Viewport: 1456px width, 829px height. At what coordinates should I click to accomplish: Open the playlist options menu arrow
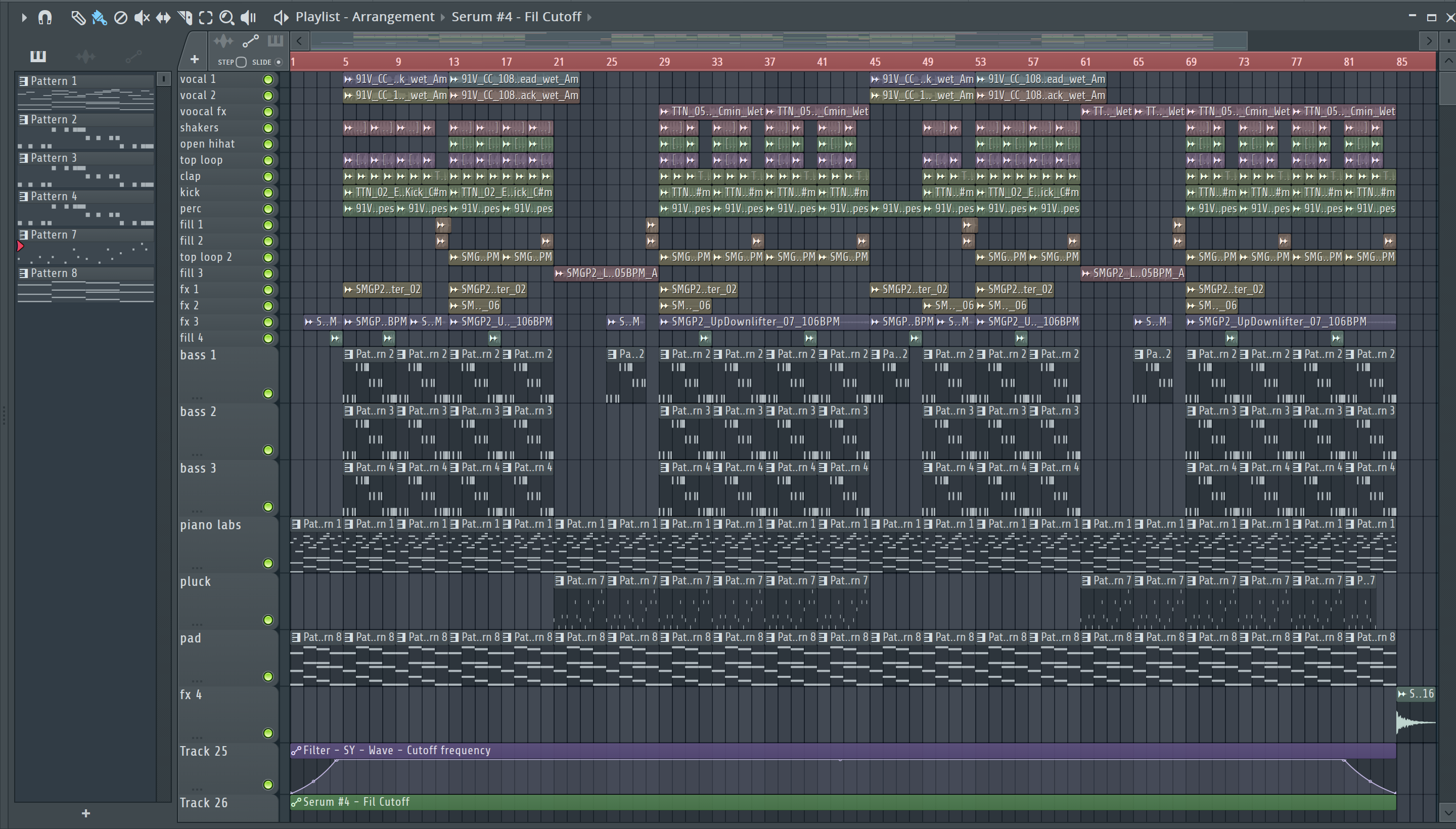(x=24, y=17)
